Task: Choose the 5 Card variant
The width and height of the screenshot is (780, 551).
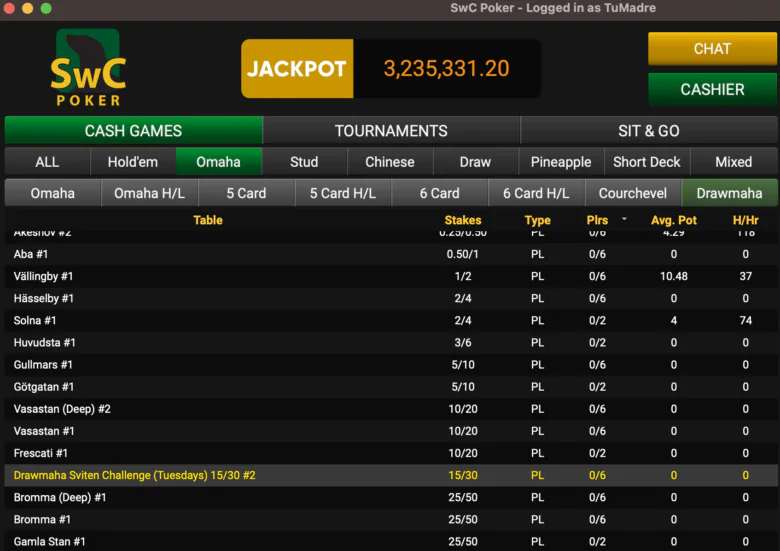Action: [246, 193]
